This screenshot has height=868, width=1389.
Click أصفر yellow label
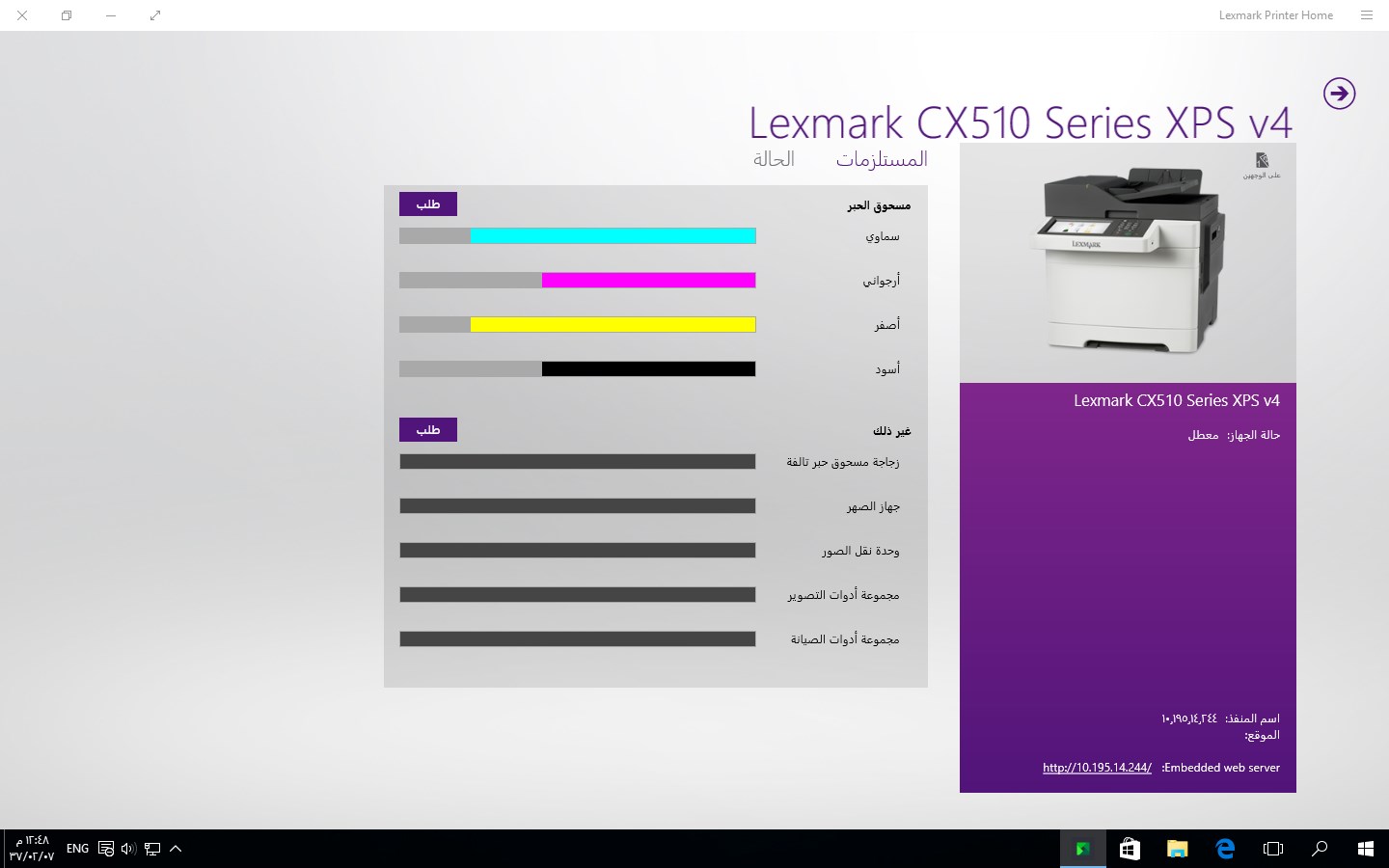[x=887, y=325]
